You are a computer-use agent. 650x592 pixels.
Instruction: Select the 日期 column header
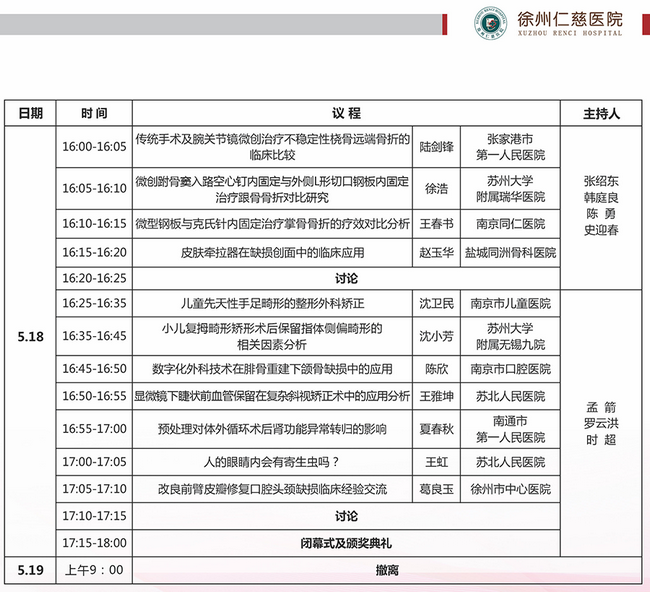[x=30, y=114]
